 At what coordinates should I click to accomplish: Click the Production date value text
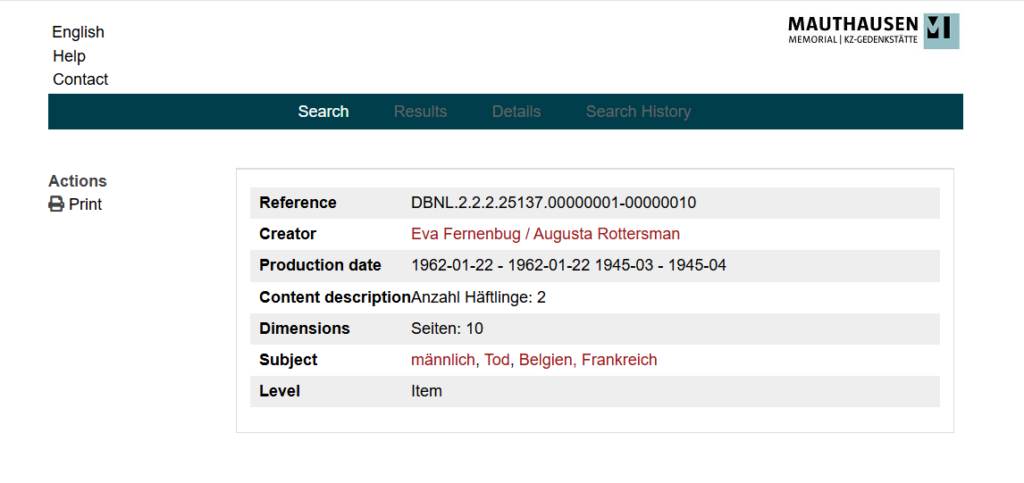(x=569, y=266)
